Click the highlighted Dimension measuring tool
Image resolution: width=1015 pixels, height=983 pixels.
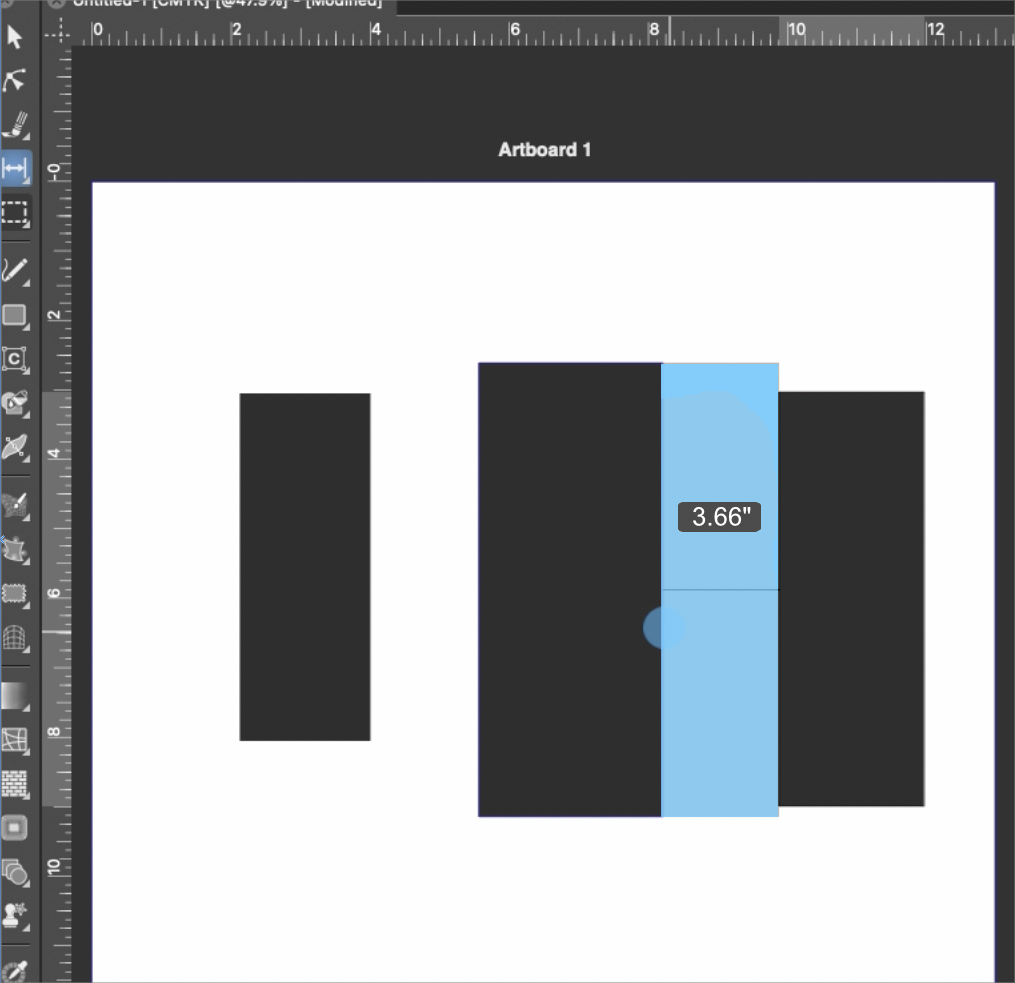pyautogui.click(x=15, y=168)
